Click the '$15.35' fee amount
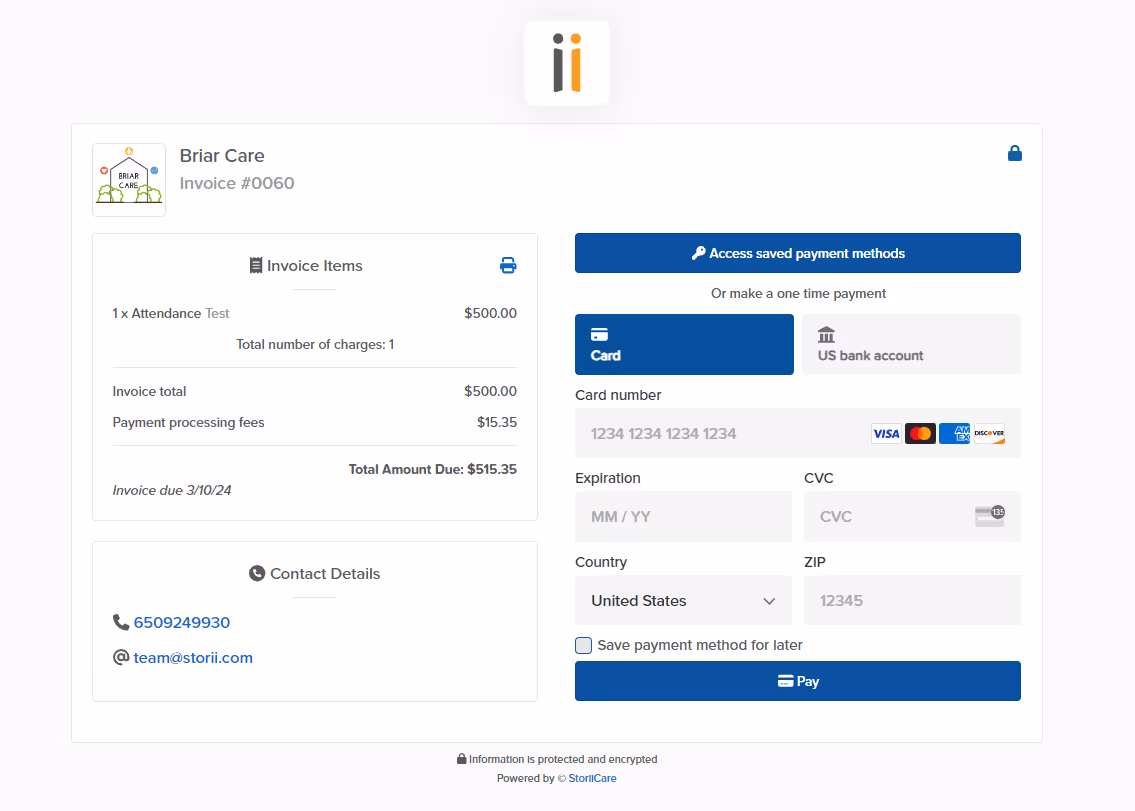The width and height of the screenshot is (1135, 811). pyautogui.click(x=497, y=422)
